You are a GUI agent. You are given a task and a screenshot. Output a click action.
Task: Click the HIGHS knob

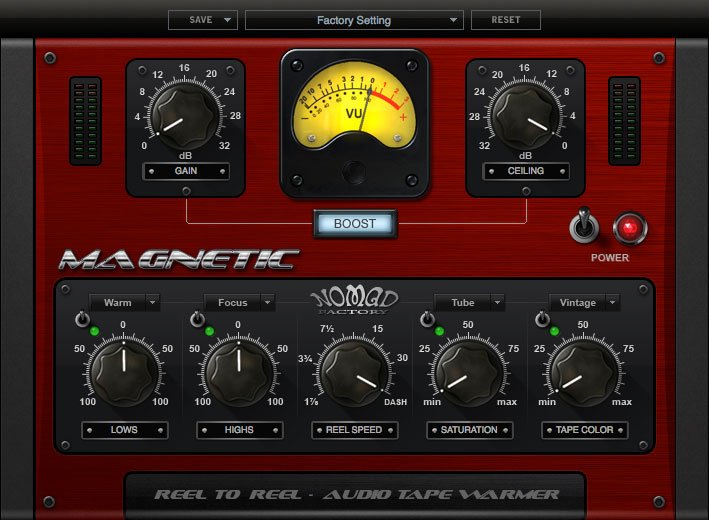pos(239,373)
